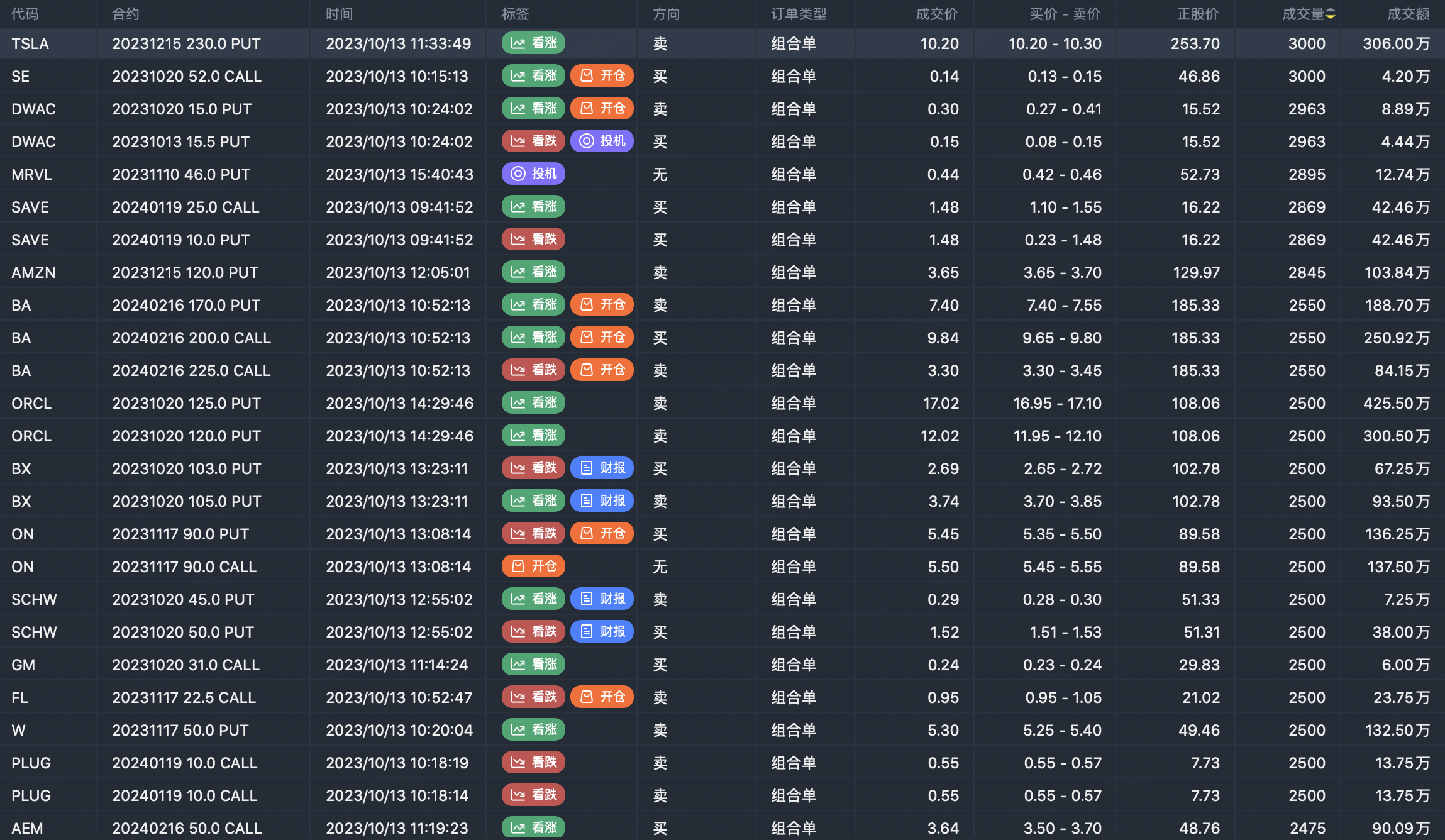Click time 2023/10/13 11:14:24
This screenshot has width=1445, height=840.
(397, 665)
